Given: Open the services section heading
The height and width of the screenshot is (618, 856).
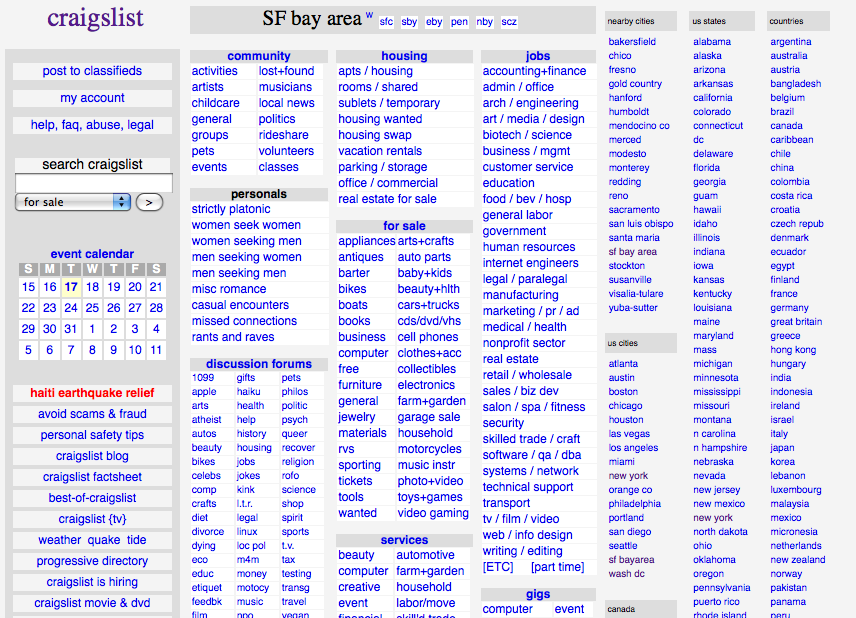Looking at the screenshot, I should (404, 539).
